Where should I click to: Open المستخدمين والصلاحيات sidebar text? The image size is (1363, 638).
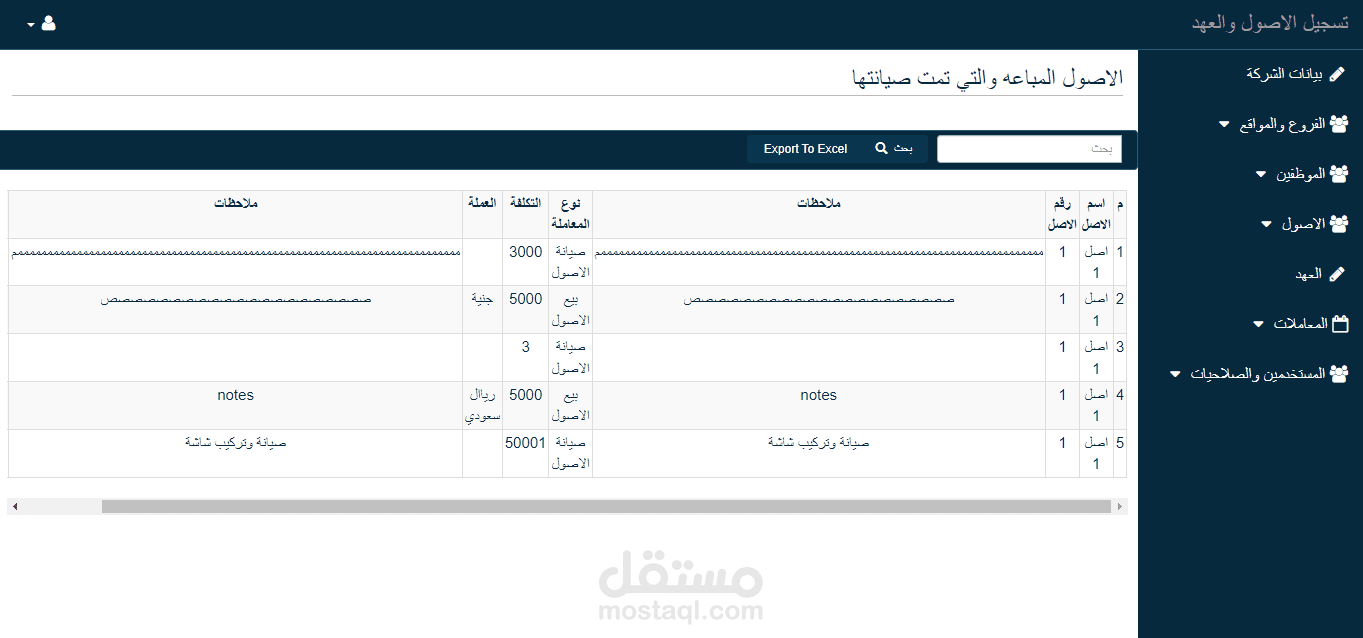[x=1257, y=374]
